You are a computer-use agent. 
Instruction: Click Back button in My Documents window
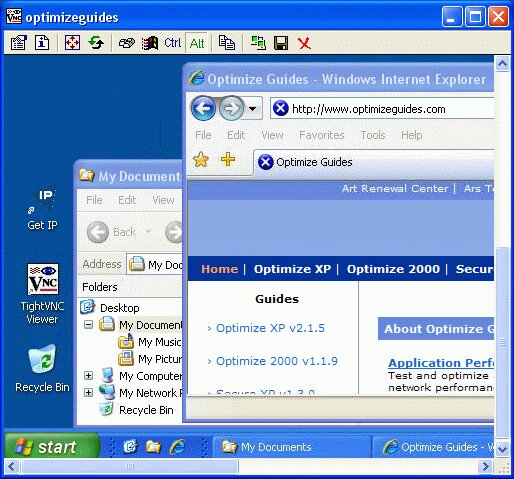[112, 232]
